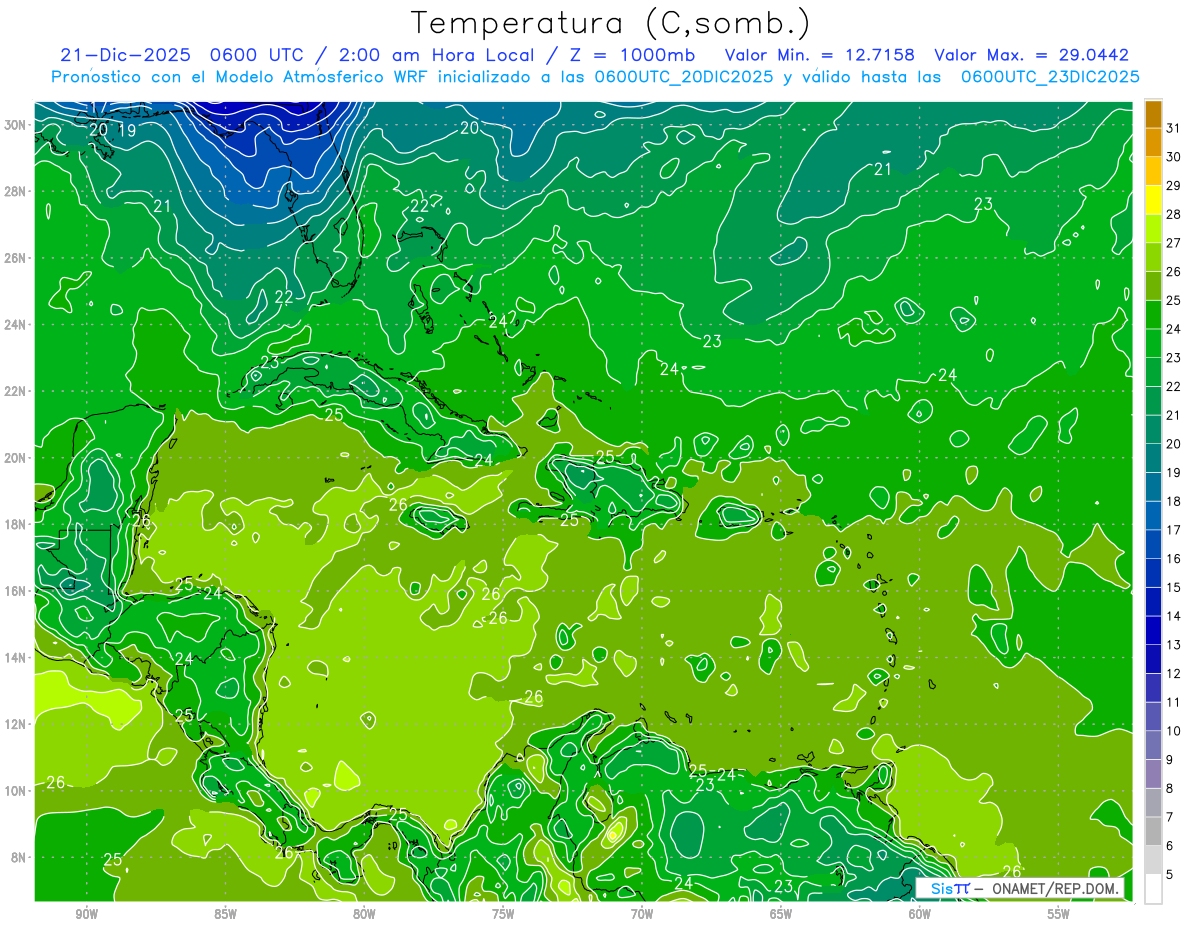Select initialization time '0600UTC_20DIC2025'
The image size is (1200, 927).
684,77
